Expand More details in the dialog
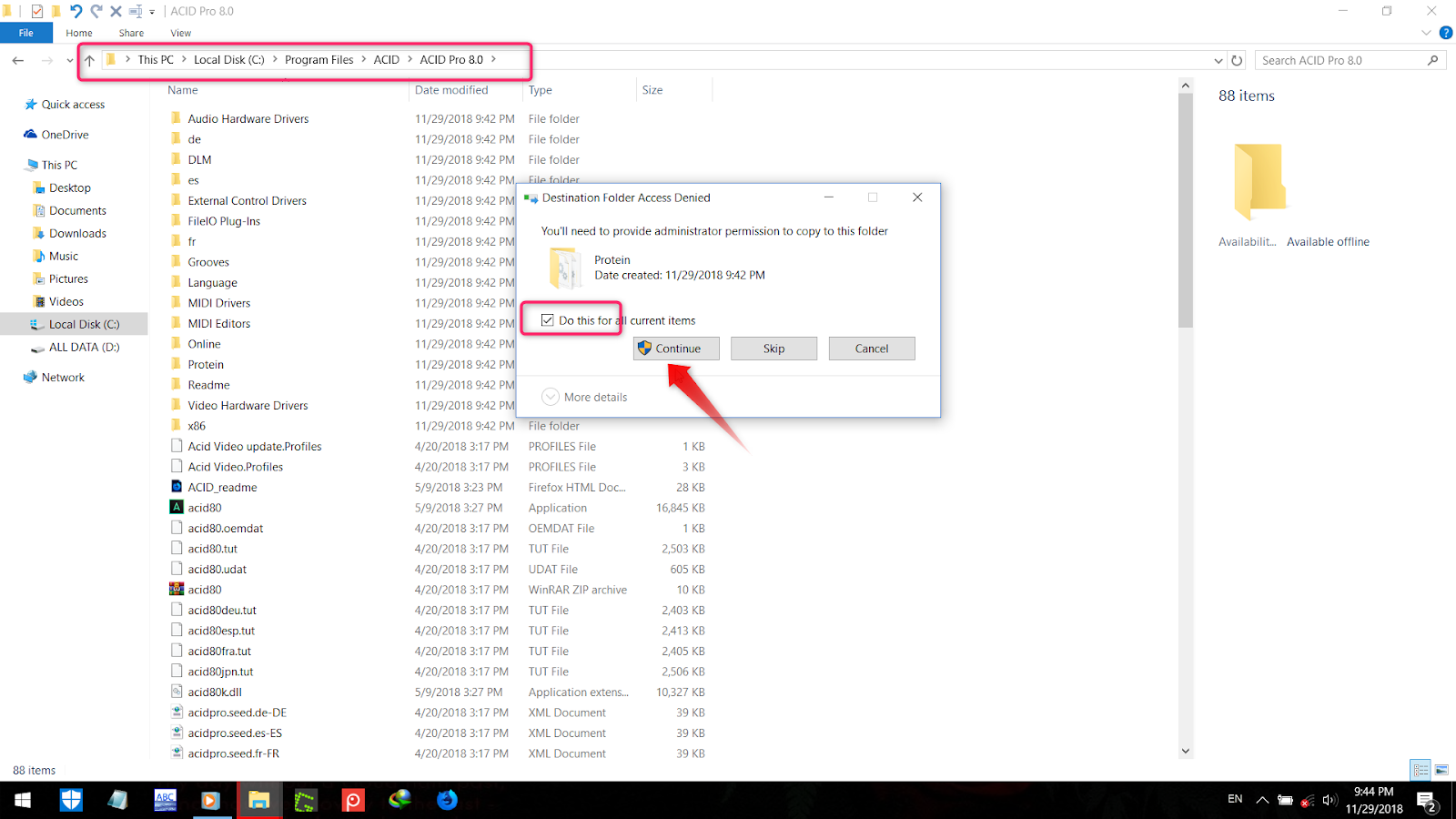This screenshot has width=1456, height=819. point(584,397)
